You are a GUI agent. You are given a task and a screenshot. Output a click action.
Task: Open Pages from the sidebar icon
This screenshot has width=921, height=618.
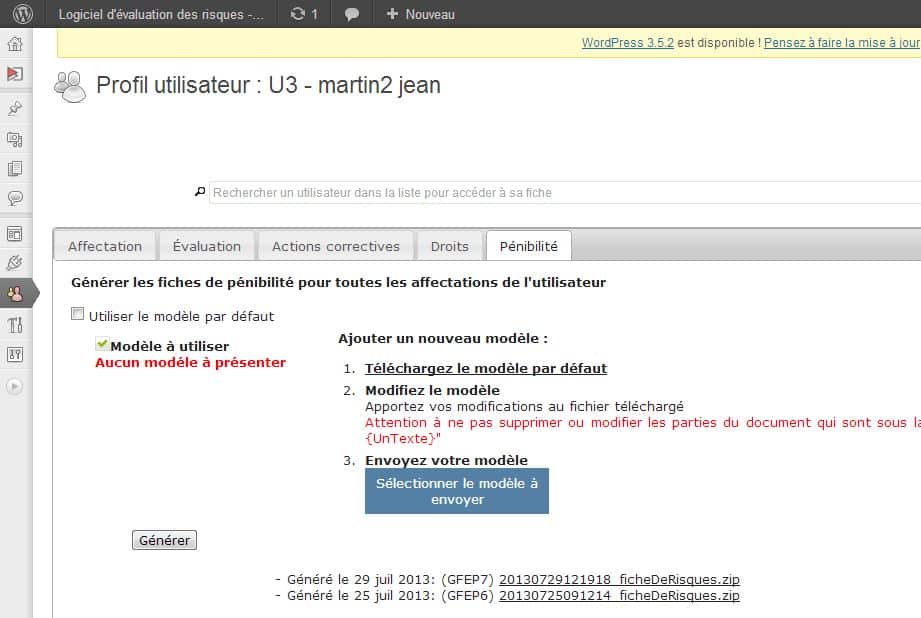tap(15, 168)
